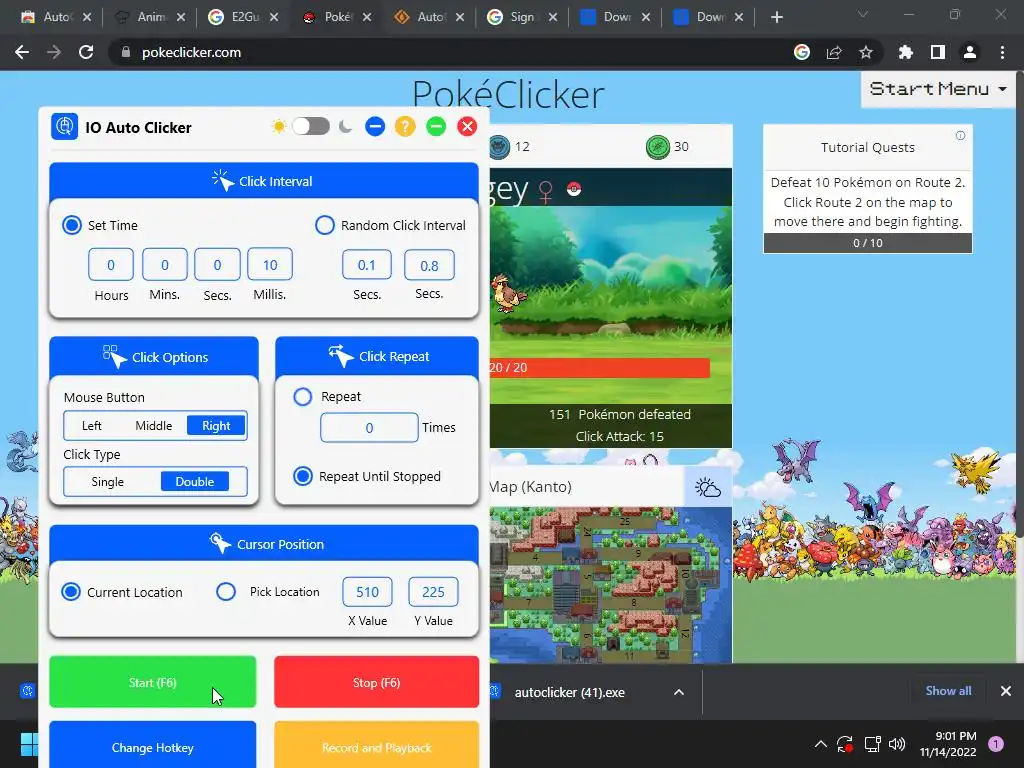1024x768 pixels.
Task: Open the system tray hidden icons chevron
Action: point(821,743)
